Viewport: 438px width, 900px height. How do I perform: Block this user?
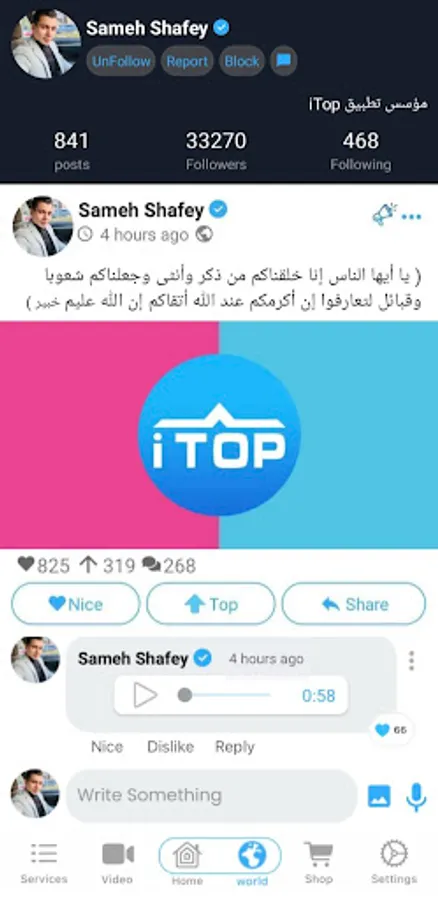[242, 61]
